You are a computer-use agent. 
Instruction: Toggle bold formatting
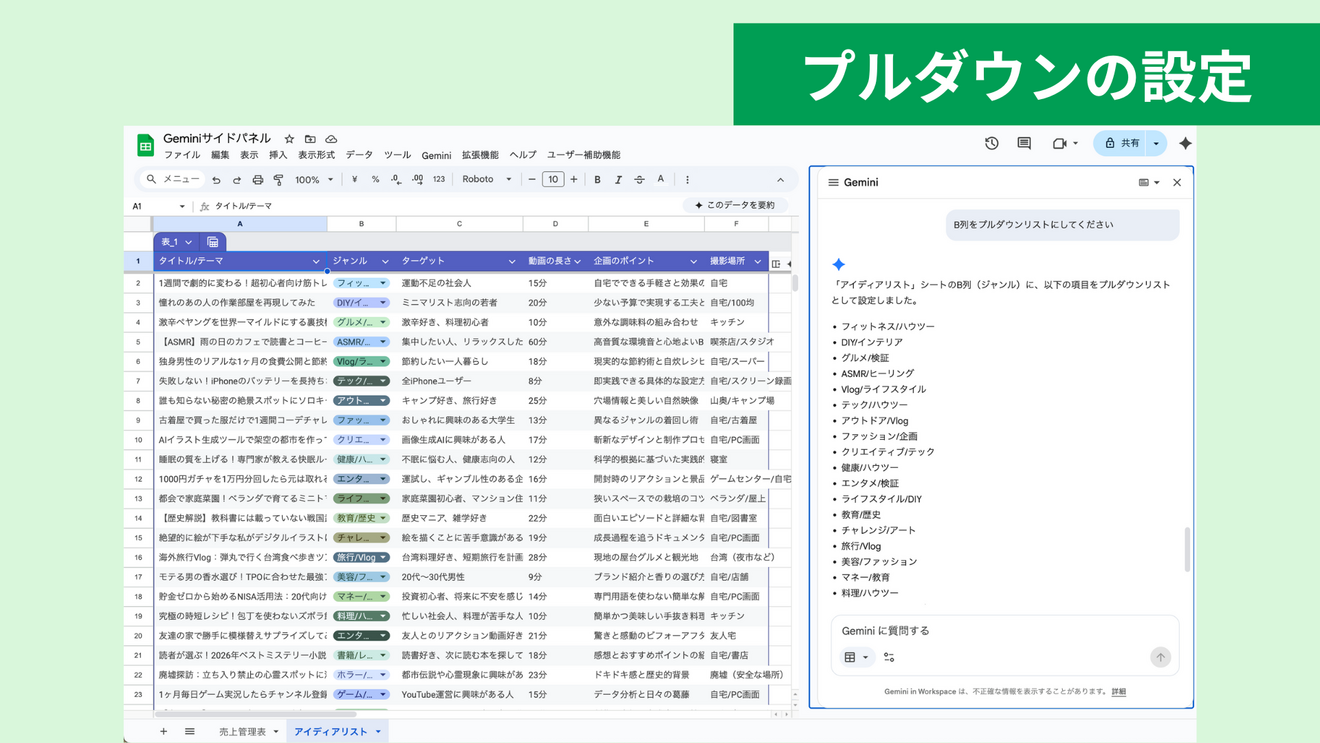598,180
